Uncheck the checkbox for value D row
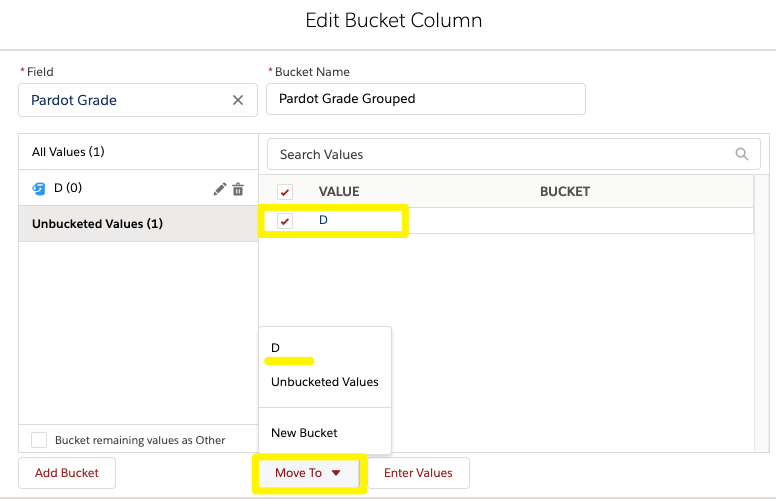This screenshot has height=499, width=776. [285, 221]
